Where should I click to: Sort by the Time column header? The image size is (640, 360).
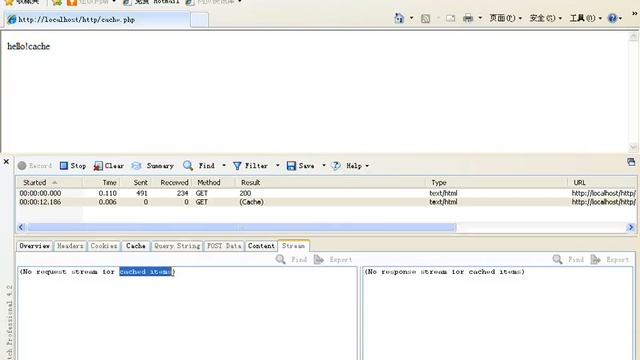(101, 182)
